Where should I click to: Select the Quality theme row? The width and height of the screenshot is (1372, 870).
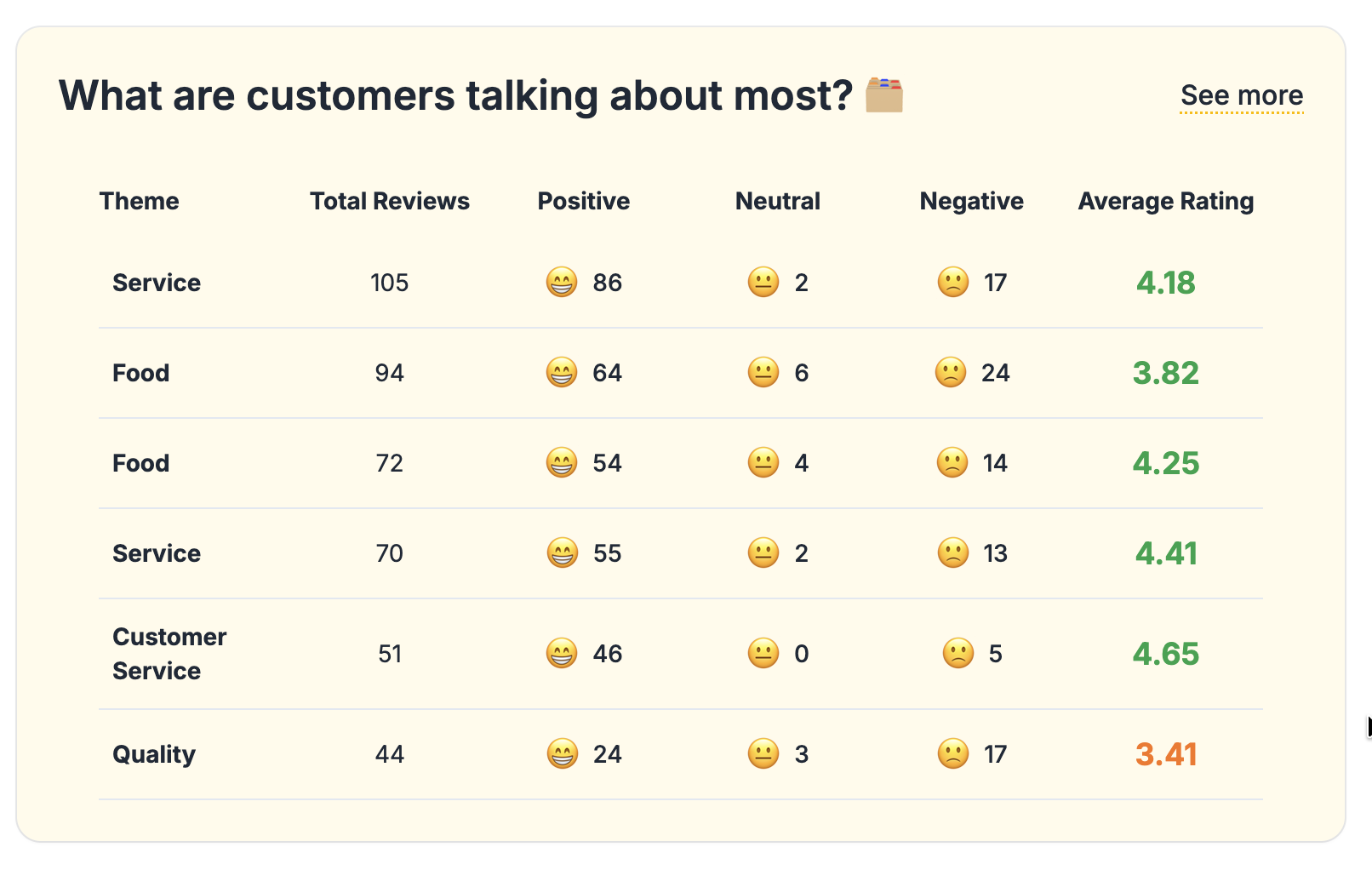coord(154,753)
